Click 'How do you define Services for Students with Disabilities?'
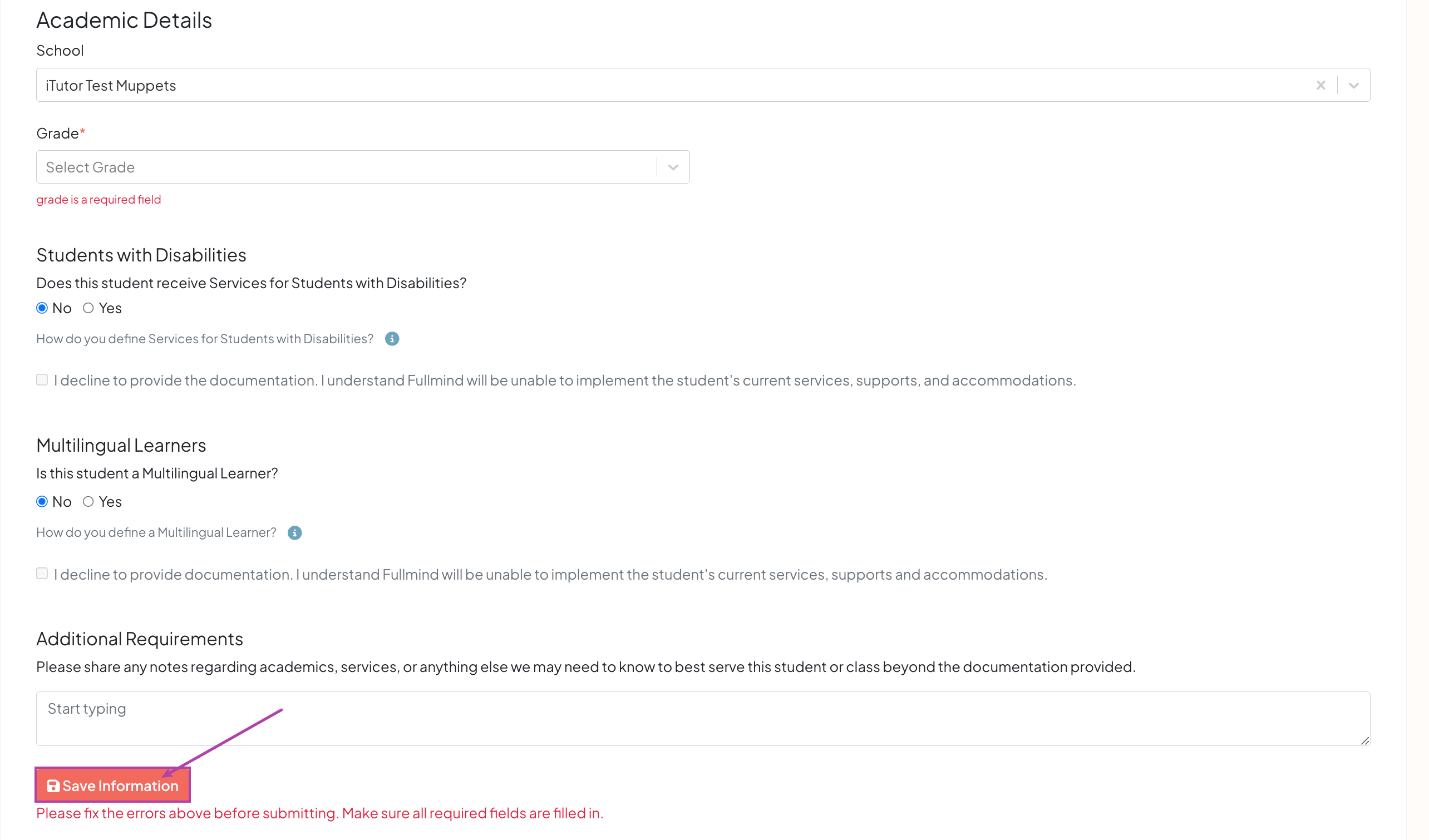The width and height of the screenshot is (1429, 840). pos(205,338)
